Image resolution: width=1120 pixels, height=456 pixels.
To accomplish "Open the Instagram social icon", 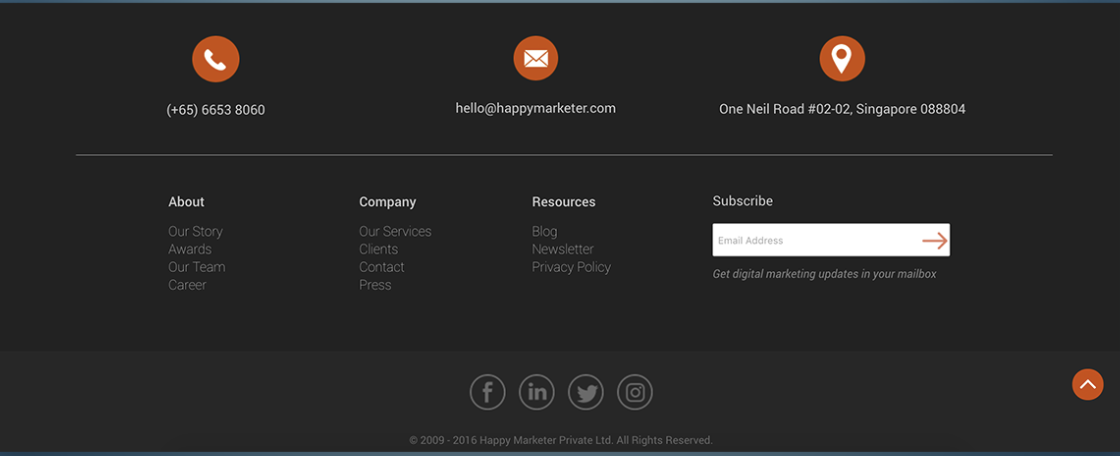I will click(x=635, y=392).
